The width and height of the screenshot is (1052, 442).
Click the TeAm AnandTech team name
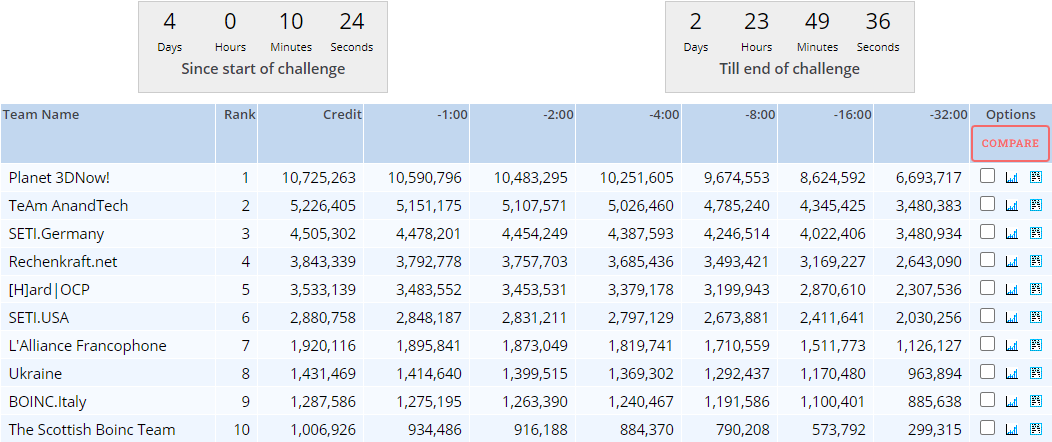point(68,206)
